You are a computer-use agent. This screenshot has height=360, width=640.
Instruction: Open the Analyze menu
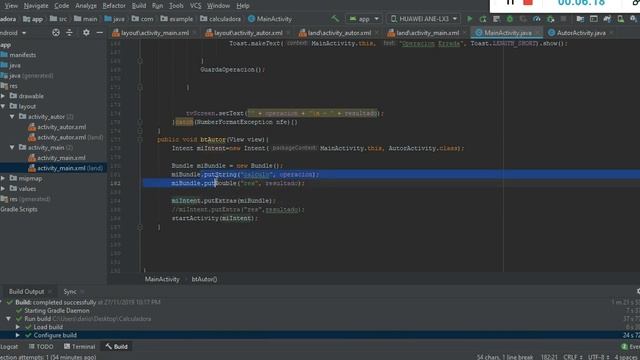point(86,6)
